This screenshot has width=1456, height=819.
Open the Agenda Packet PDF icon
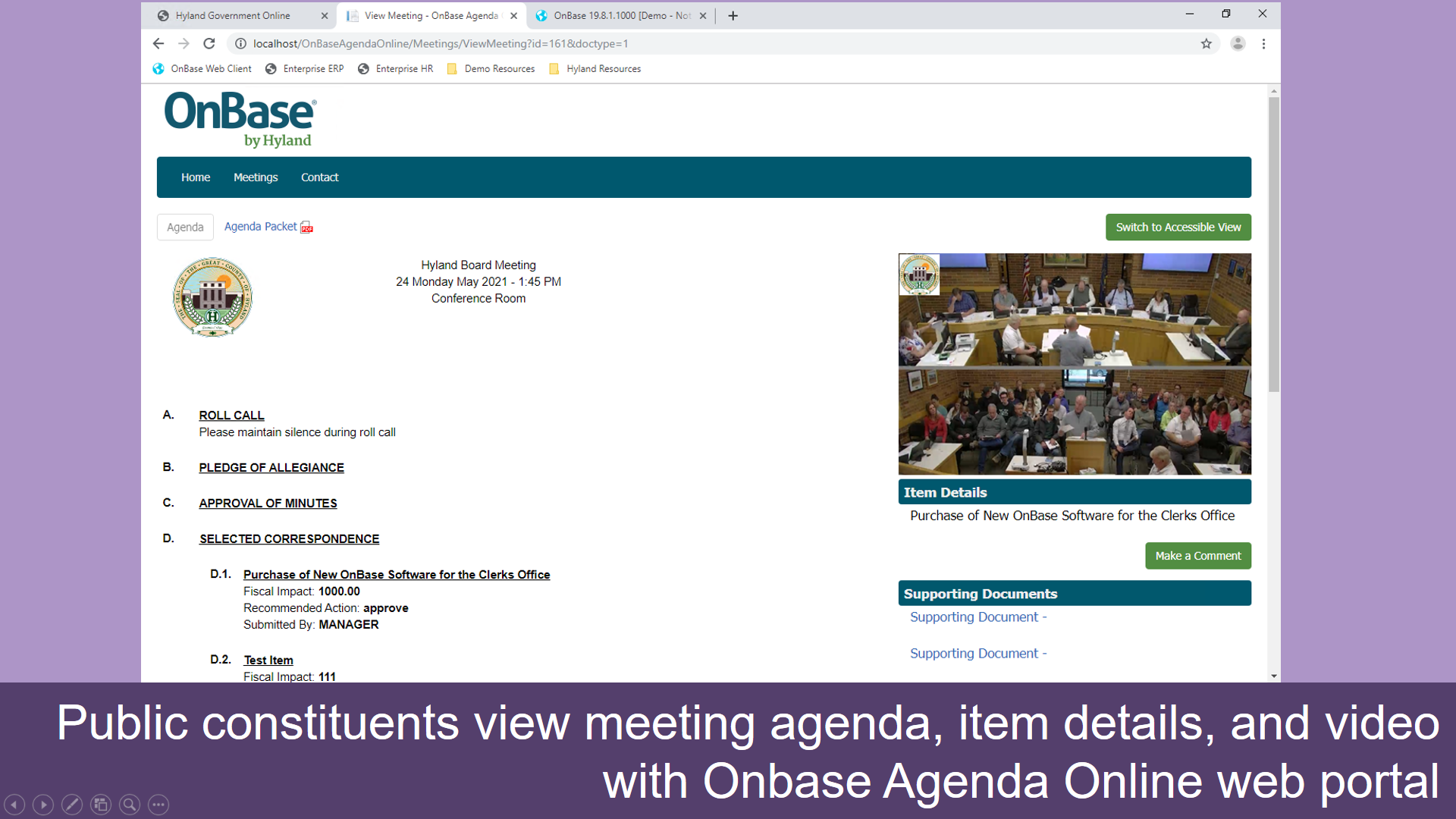pyautogui.click(x=306, y=227)
